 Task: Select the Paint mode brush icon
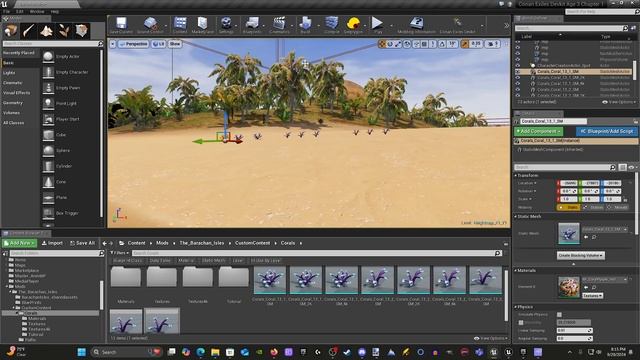(x=29, y=31)
